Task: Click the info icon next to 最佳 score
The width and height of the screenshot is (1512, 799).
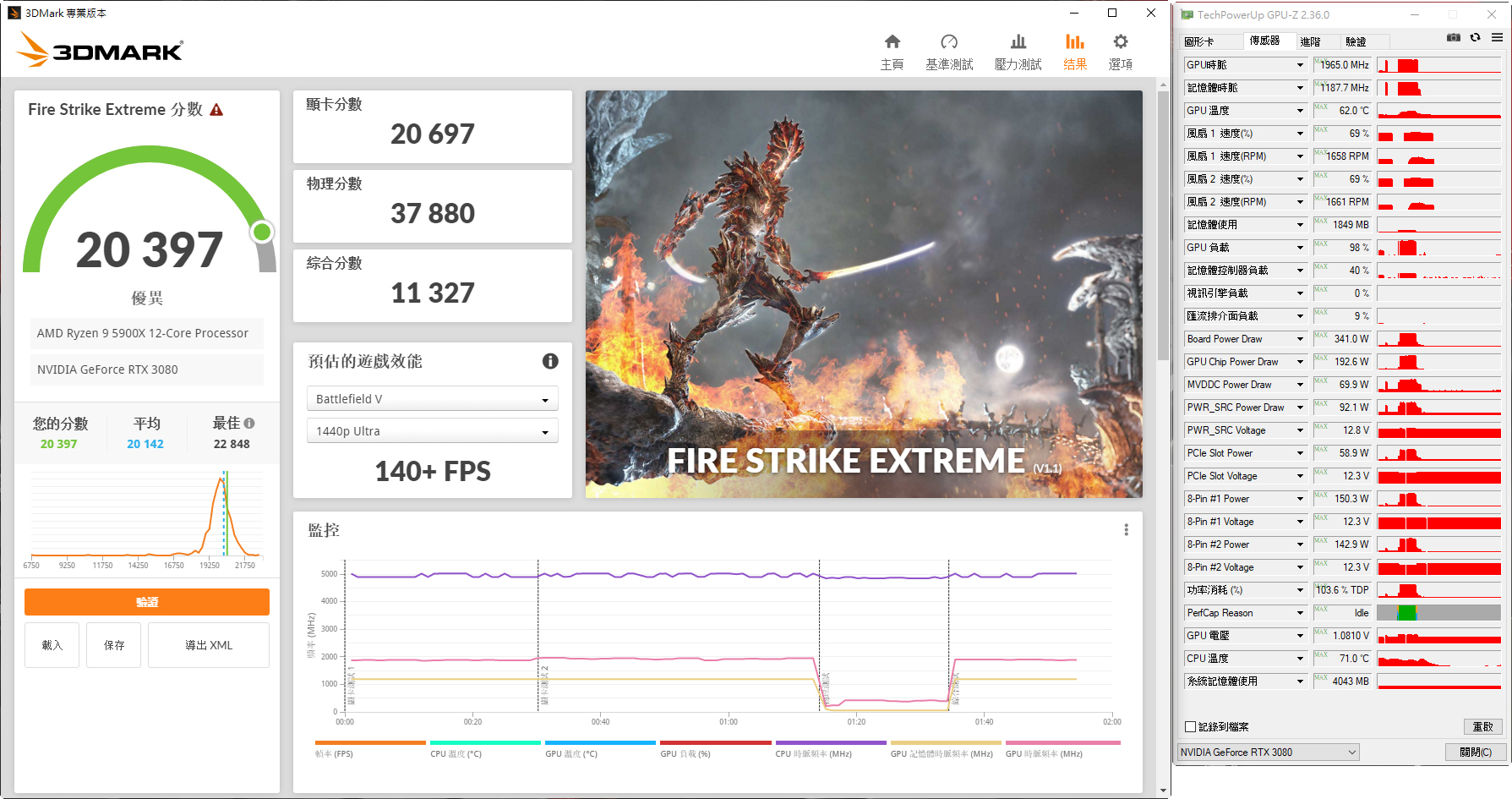Action: (249, 424)
